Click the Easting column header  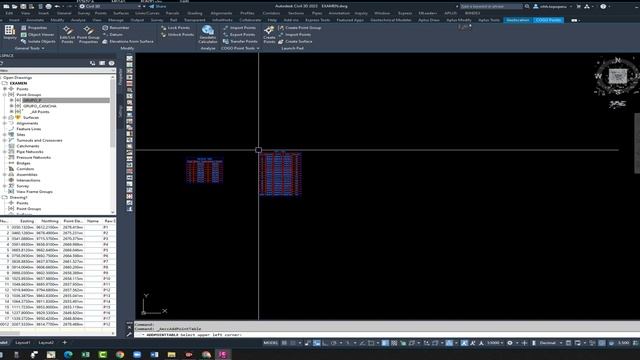pyautogui.click(x=27, y=221)
